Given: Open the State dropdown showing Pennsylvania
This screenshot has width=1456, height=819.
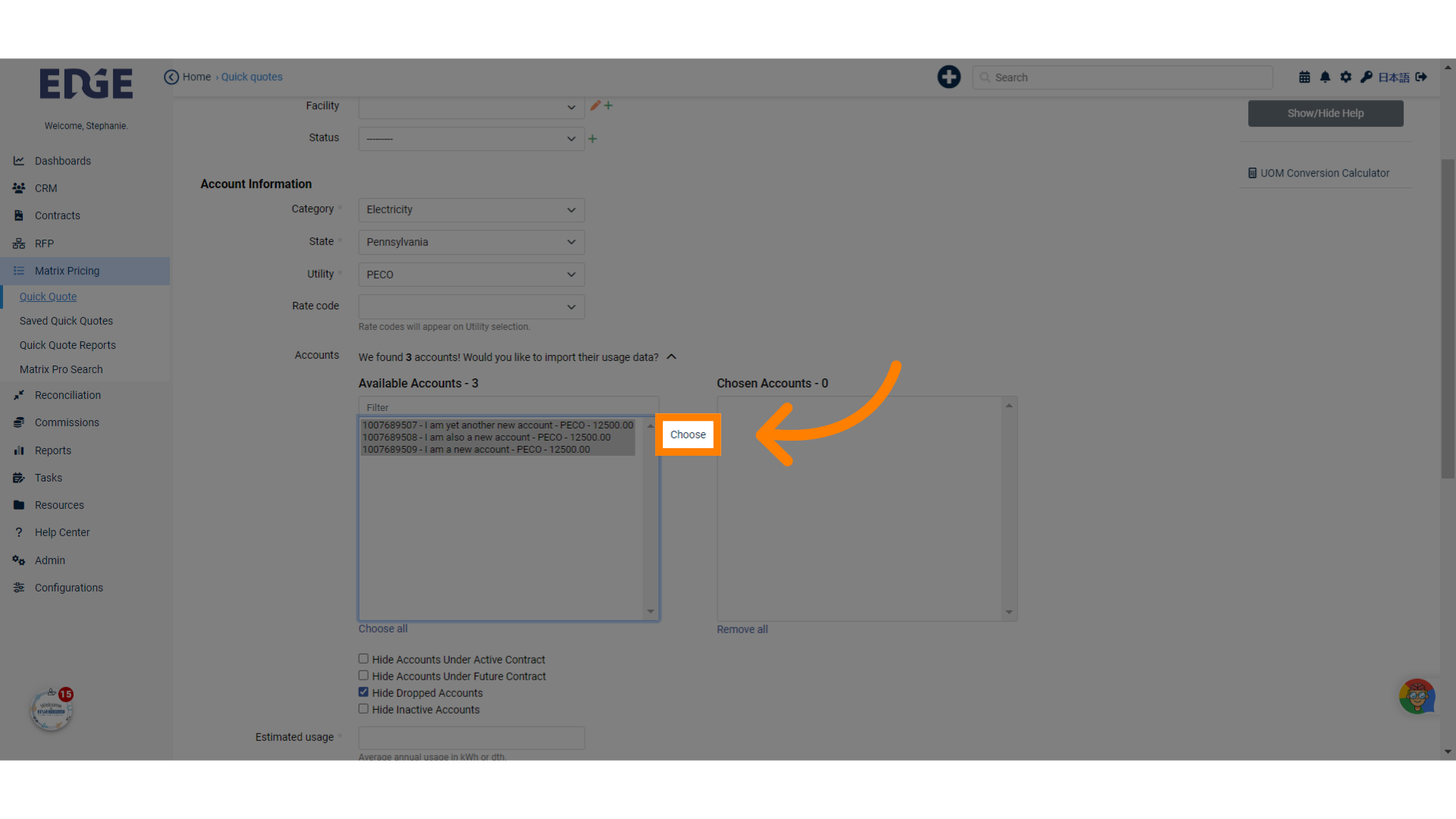Looking at the screenshot, I should point(471,242).
